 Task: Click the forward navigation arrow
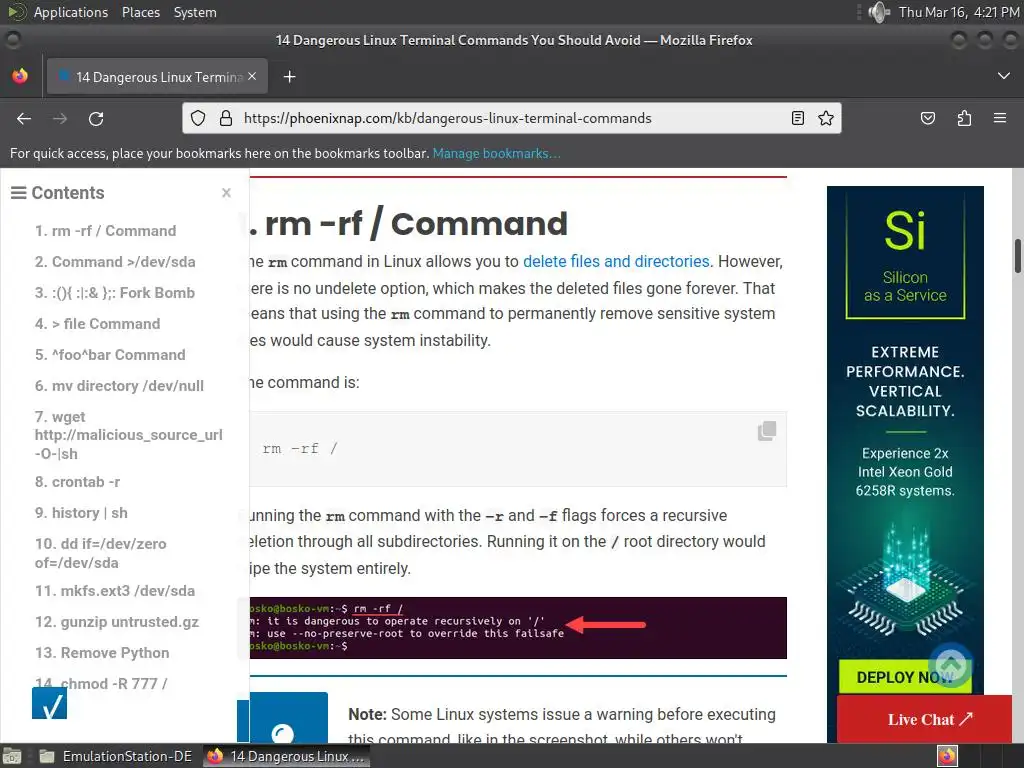(x=60, y=118)
